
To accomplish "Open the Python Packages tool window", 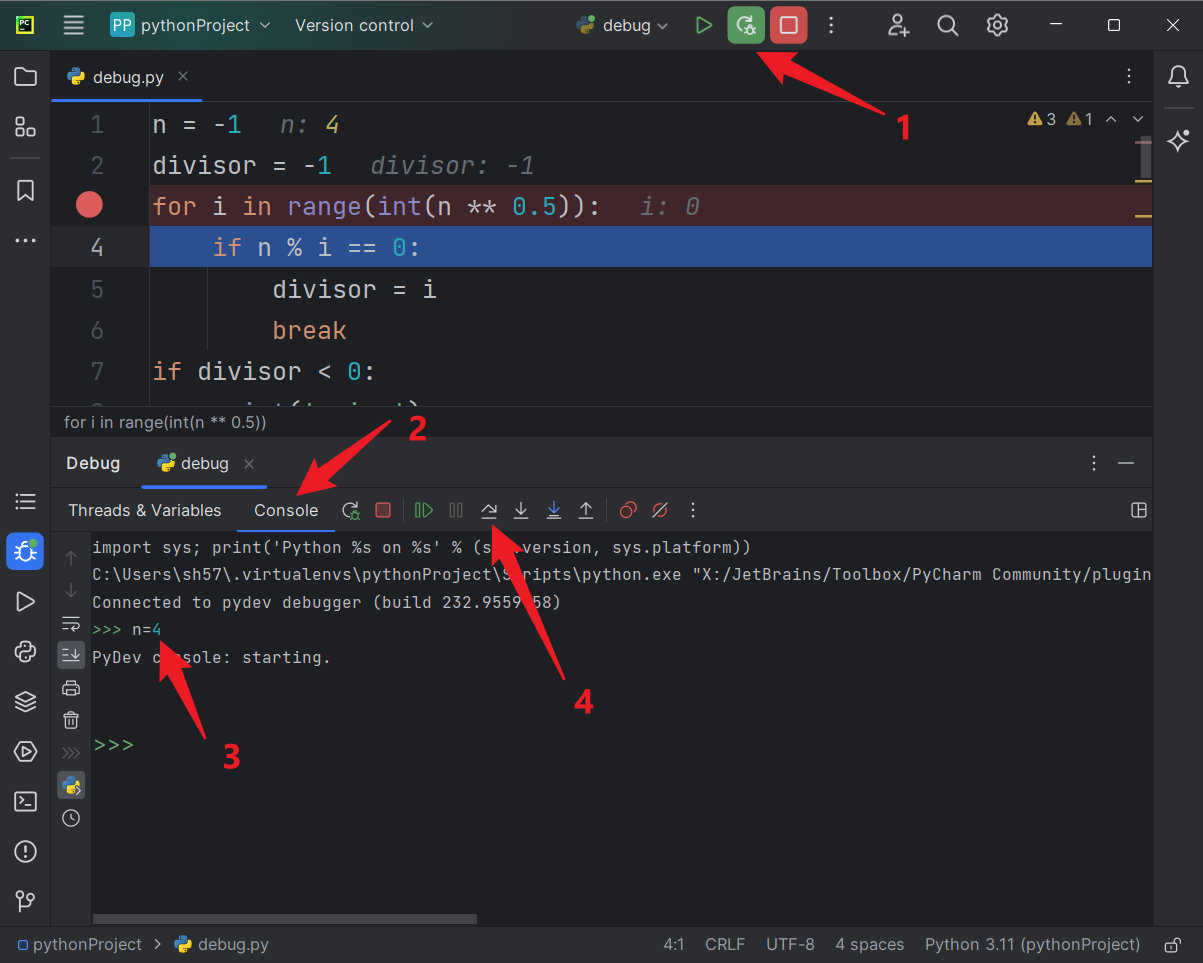I will click(26, 702).
